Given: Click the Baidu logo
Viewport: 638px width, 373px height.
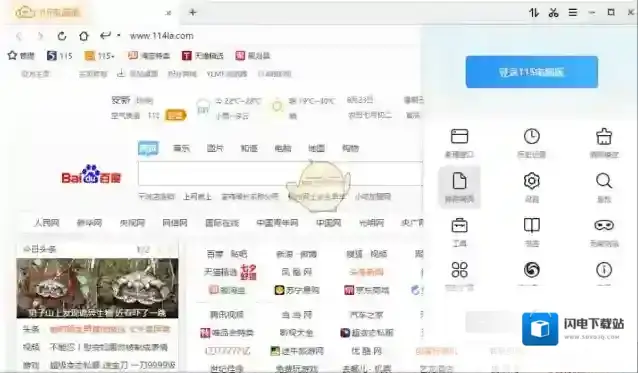Looking at the screenshot, I should (x=91, y=175).
